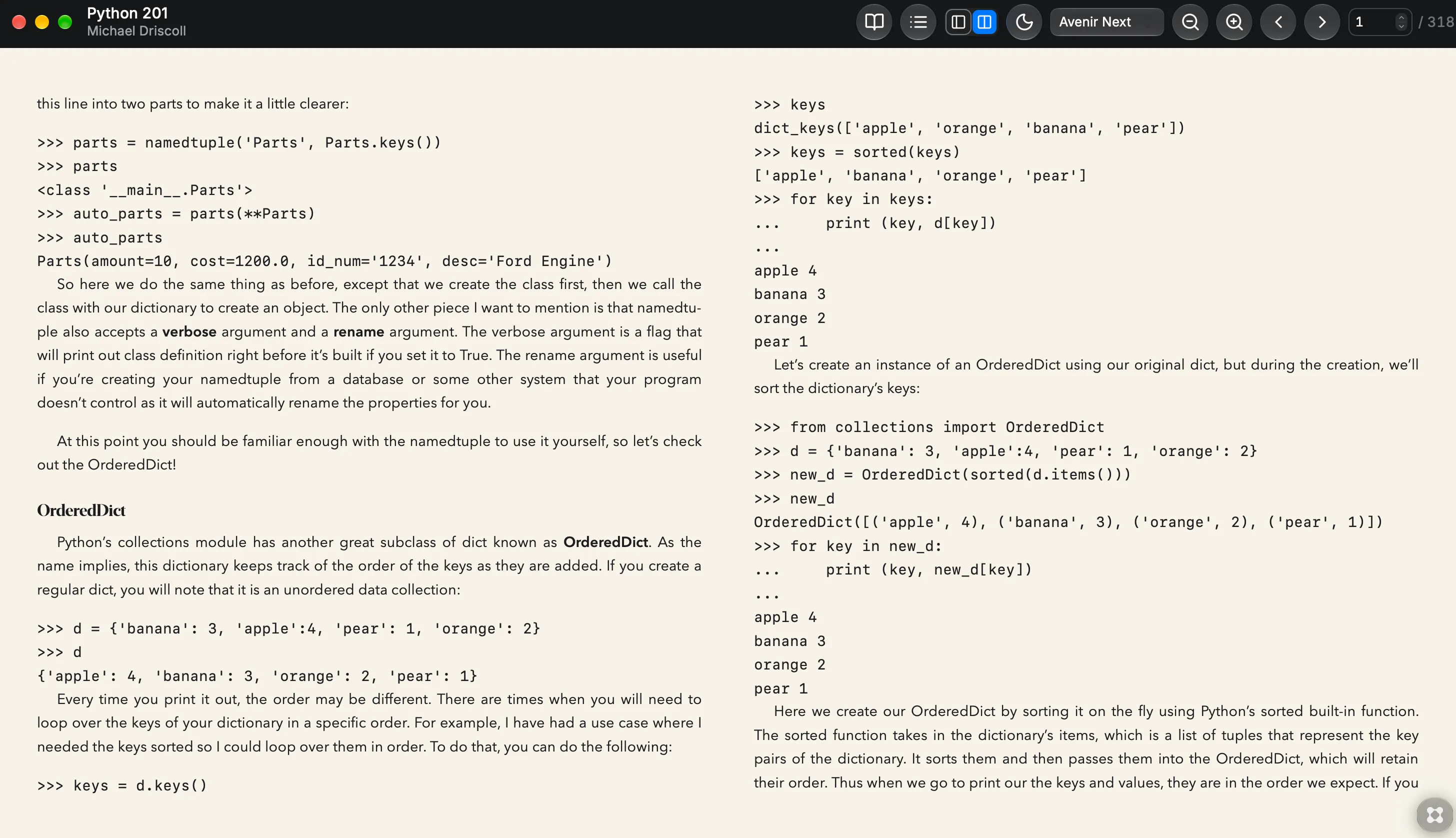
Task: Click 'parts = namedtuple(...)' code line
Action: click(x=239, y=142)
